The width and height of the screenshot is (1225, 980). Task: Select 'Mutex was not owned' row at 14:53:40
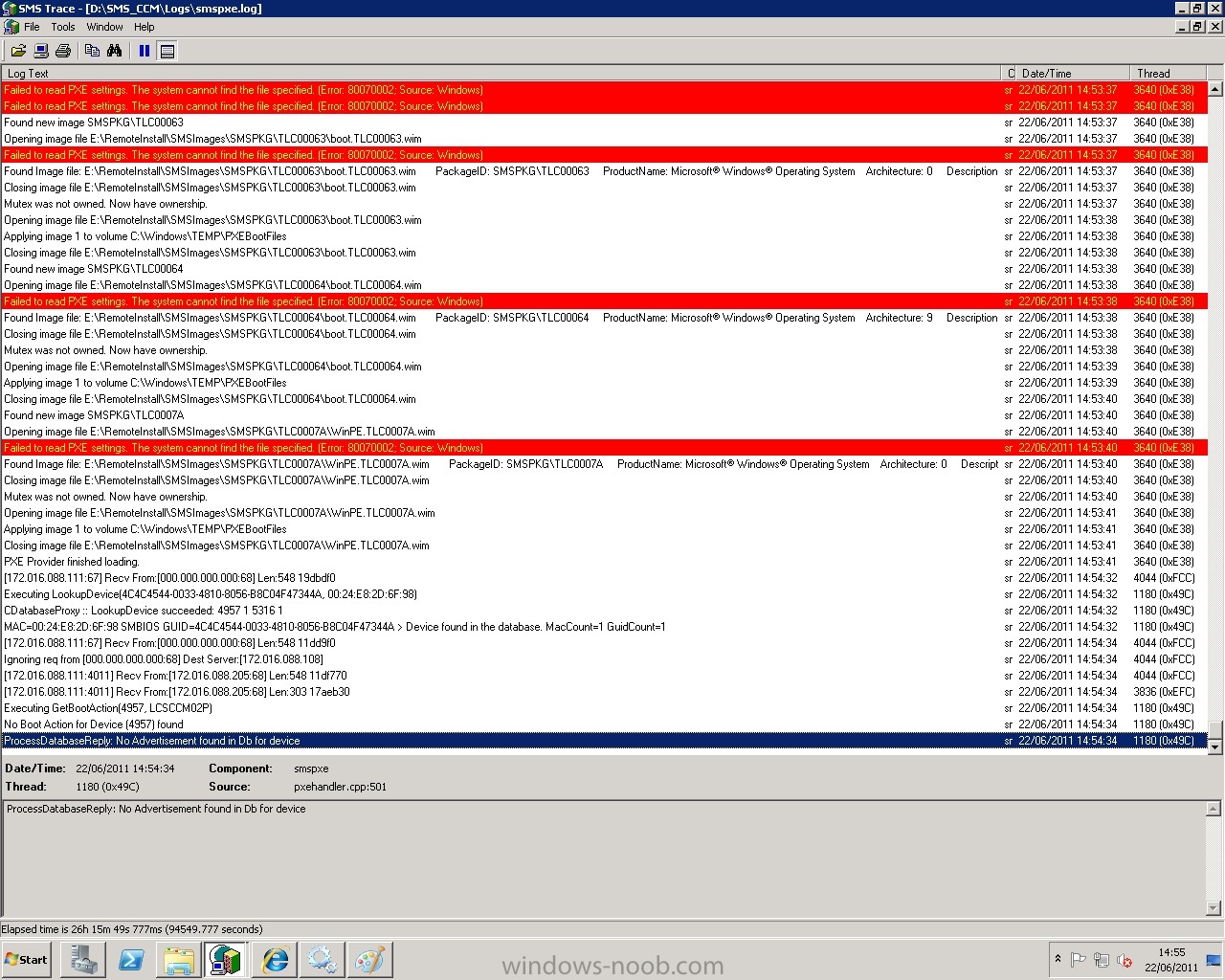605,497
